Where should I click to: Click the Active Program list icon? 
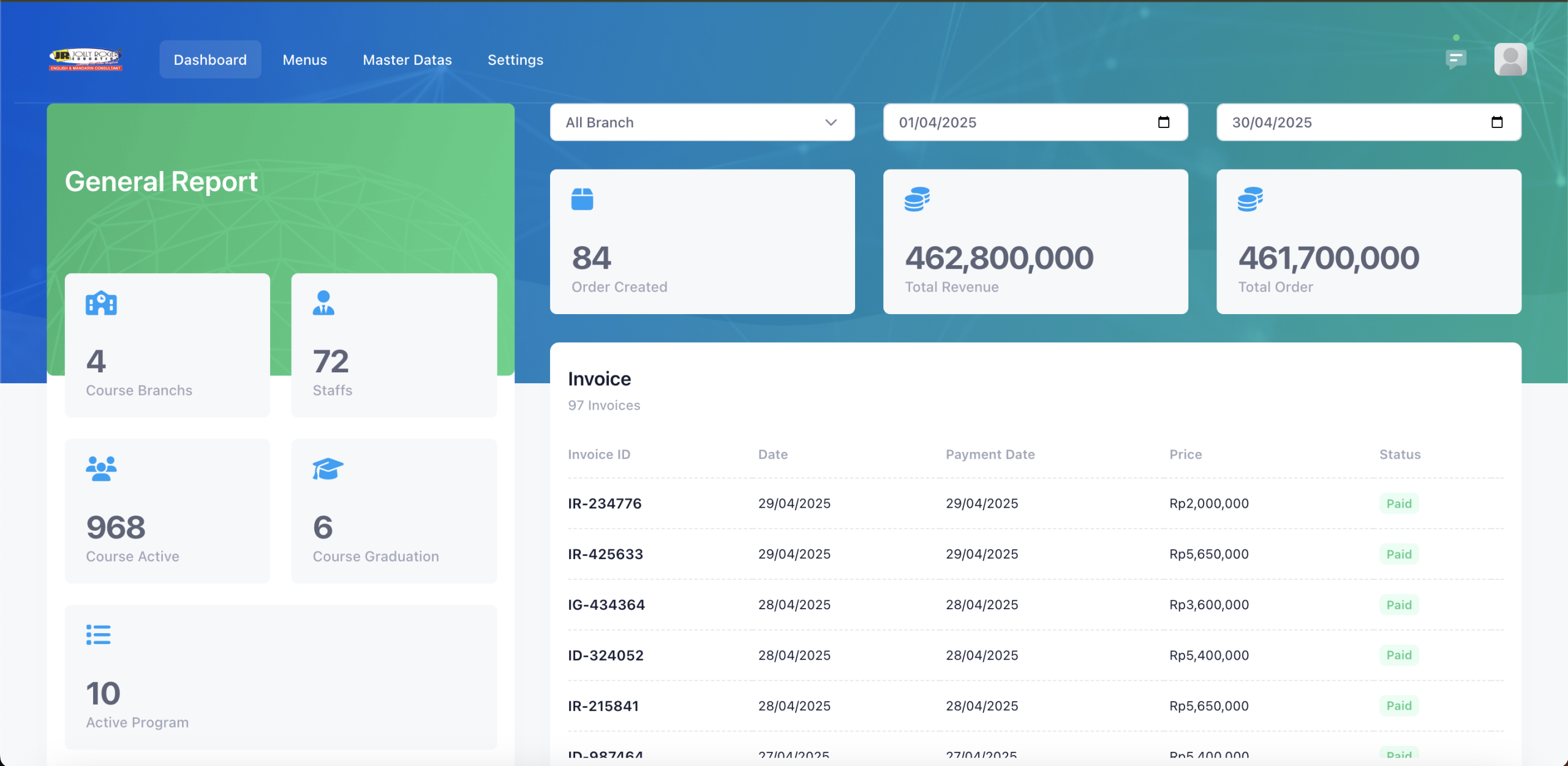tap(98, 635)
